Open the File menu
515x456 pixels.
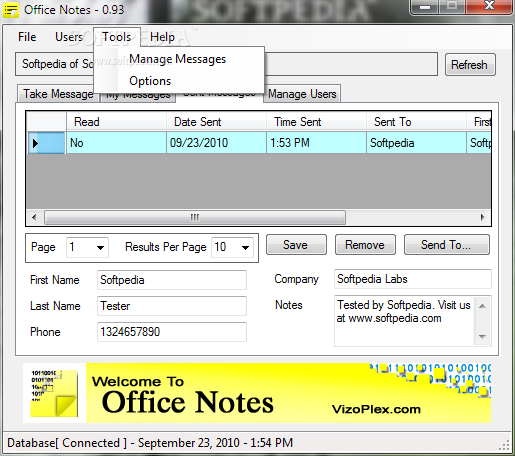click(27, 37)
